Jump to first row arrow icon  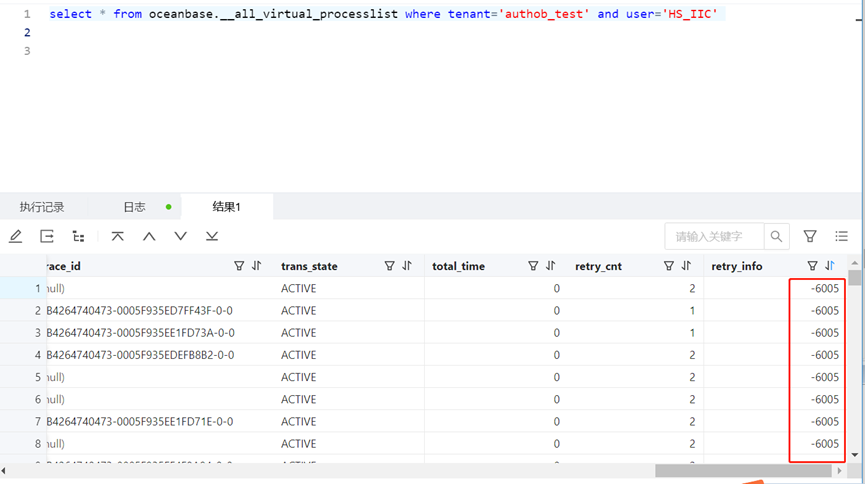point(118,237)
